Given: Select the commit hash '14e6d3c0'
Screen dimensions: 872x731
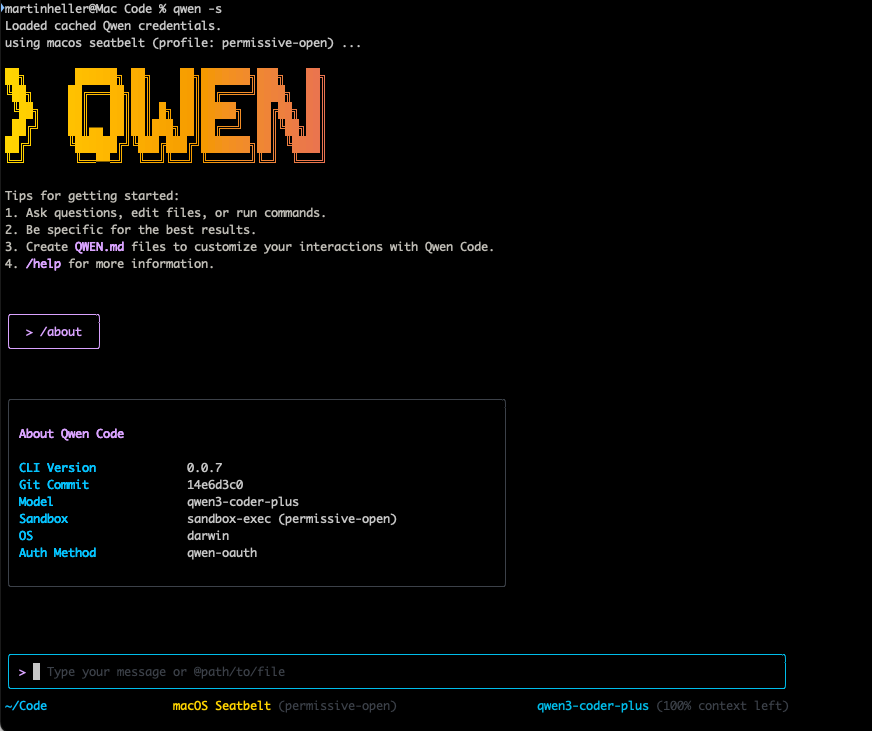Looking at the screenshot, I should coord(215,485).
